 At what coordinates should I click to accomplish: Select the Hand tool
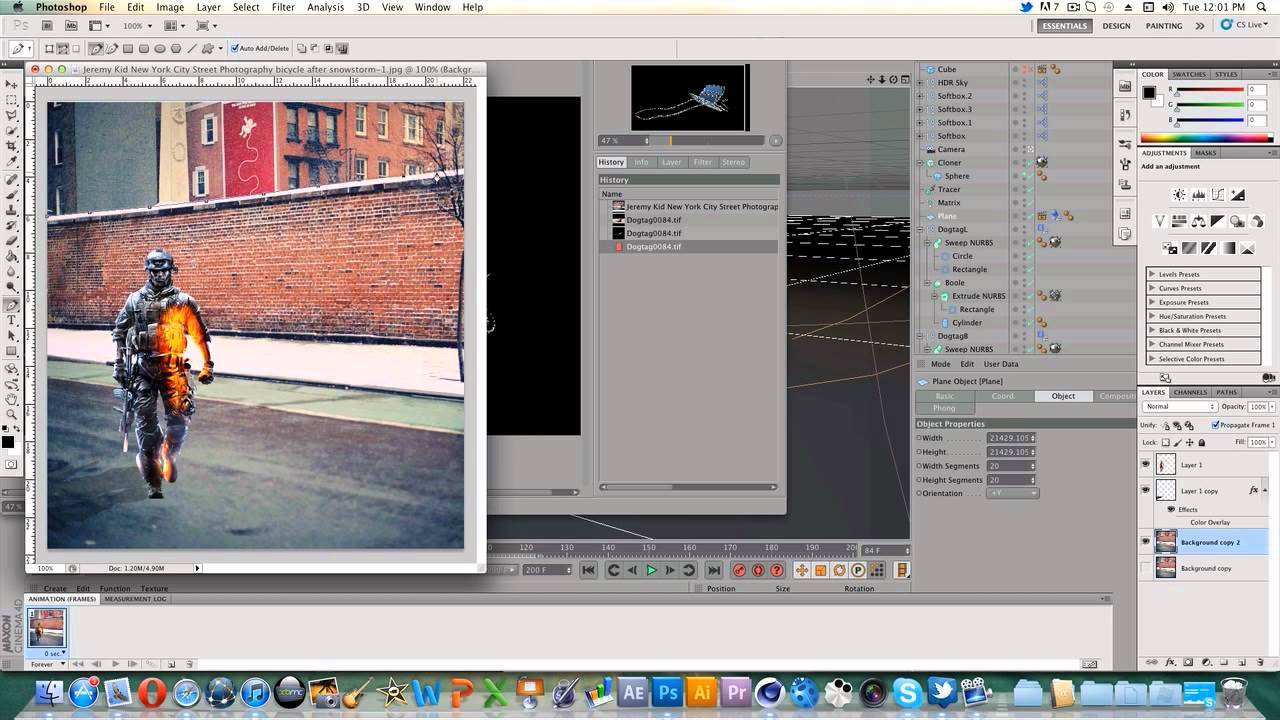[12, 398]
